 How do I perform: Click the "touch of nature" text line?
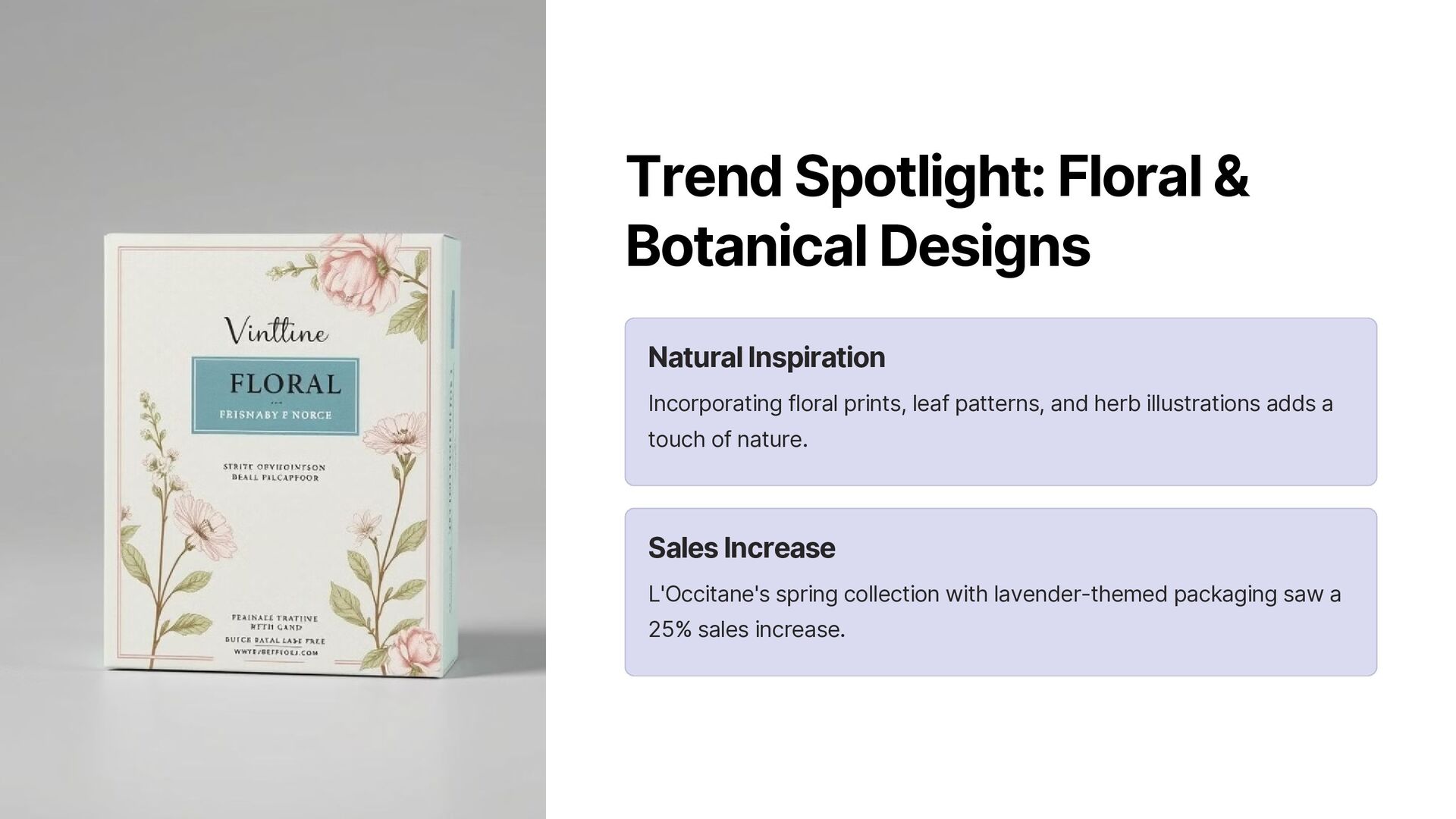[728, 439]
